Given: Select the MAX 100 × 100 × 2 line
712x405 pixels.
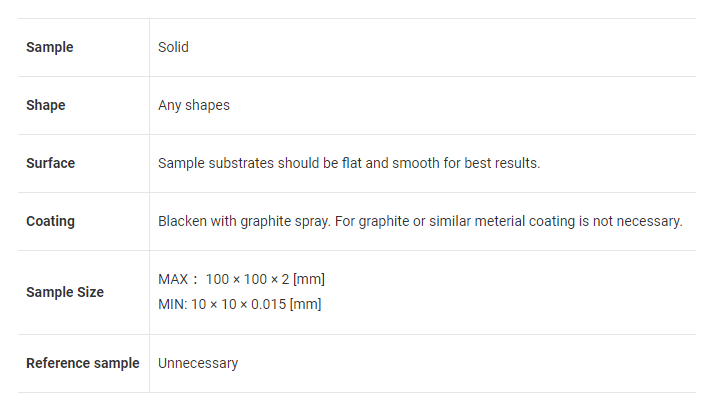Looking at the screenshot, I should (241, 279).
